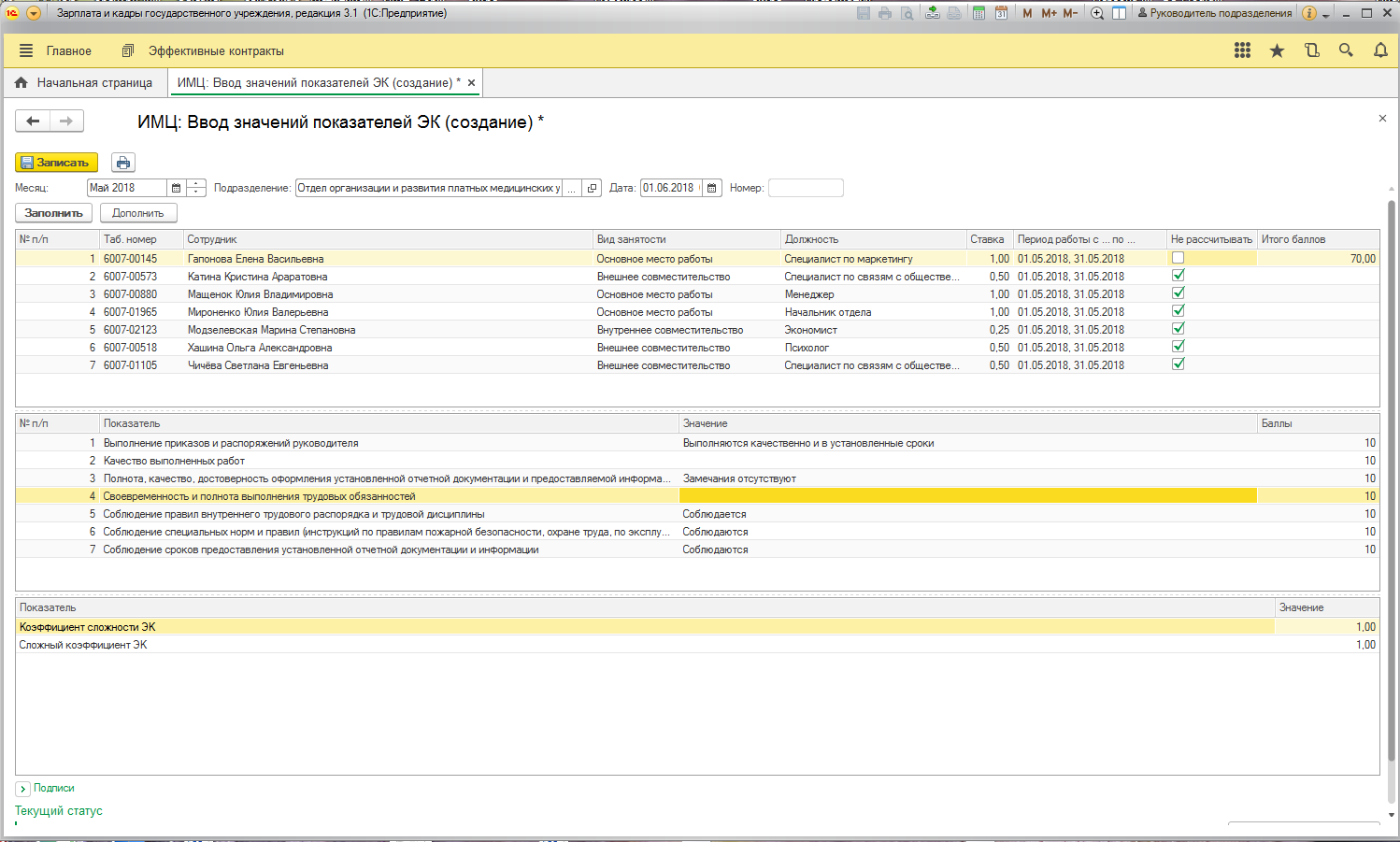
Task: Open month picker for Месяц field
Action: tap(176, 188)
